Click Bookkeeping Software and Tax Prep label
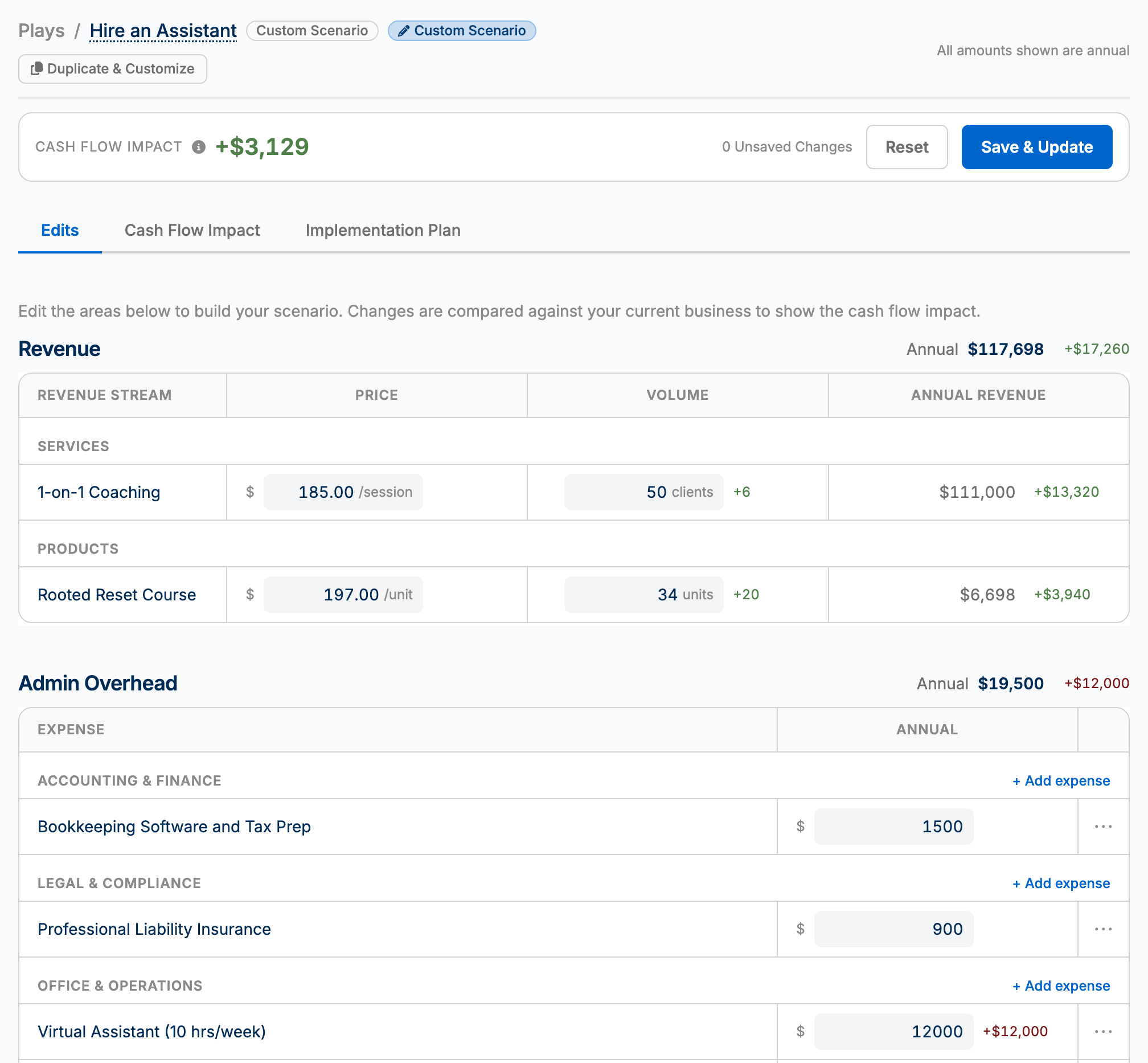Image resolution: width=1148 pixels, height=1063 pixels. (174, 827)
